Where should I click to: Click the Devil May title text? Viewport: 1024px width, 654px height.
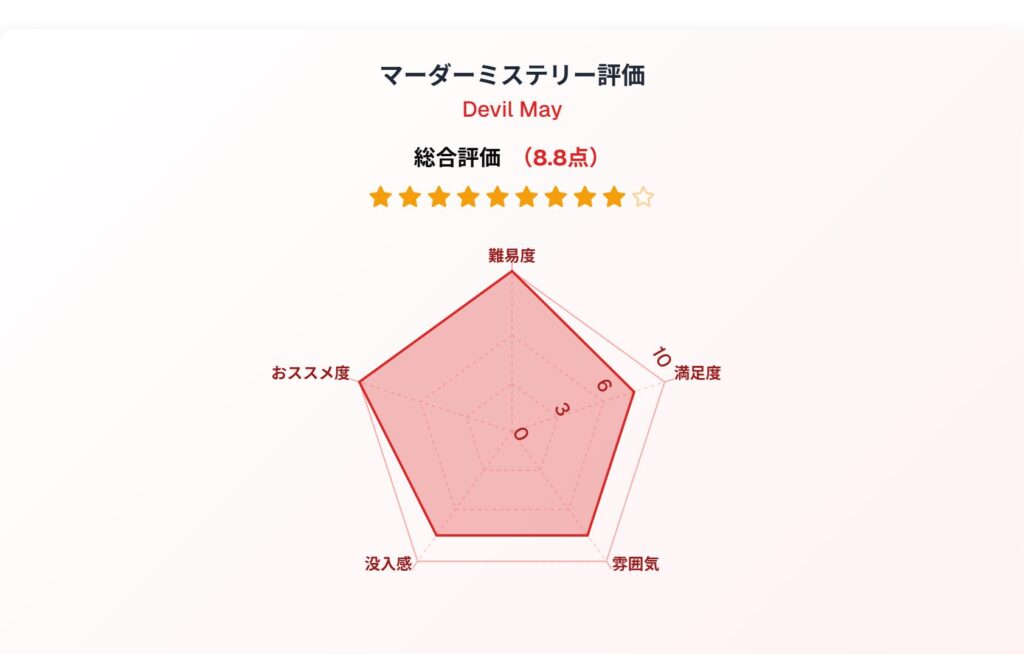512,109
